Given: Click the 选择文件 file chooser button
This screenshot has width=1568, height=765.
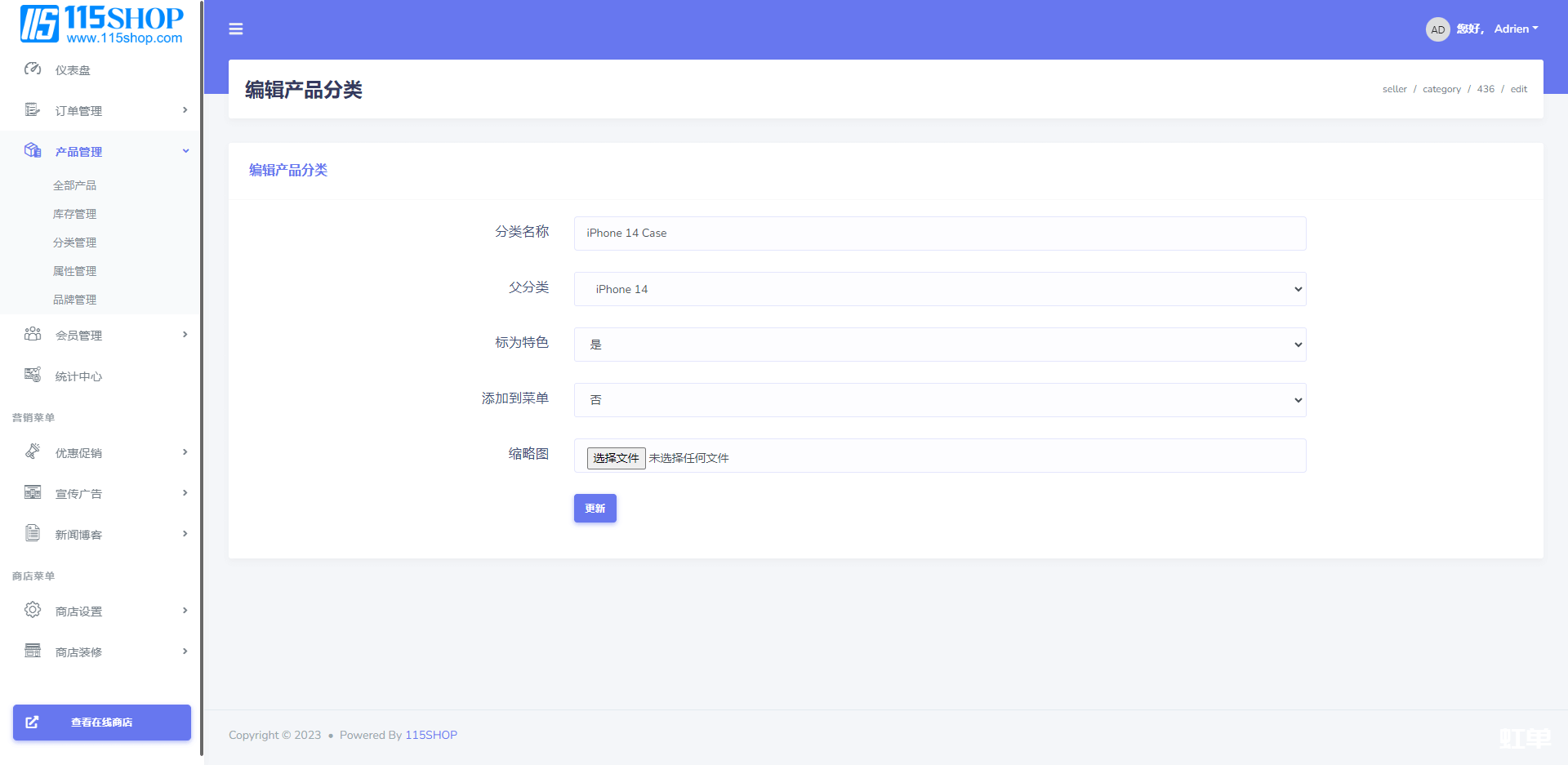Looking at the screenshot, I should tap(617, 458).
